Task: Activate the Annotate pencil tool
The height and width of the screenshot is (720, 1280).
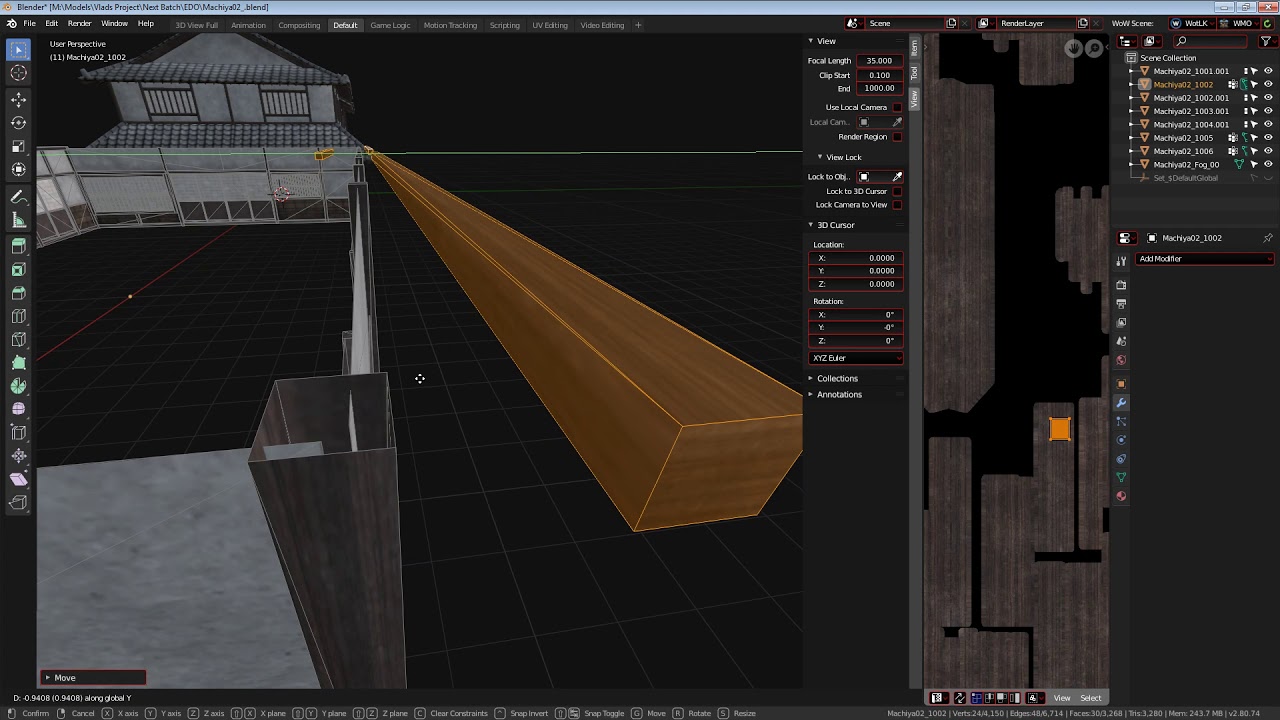Action: coord(18,197)
